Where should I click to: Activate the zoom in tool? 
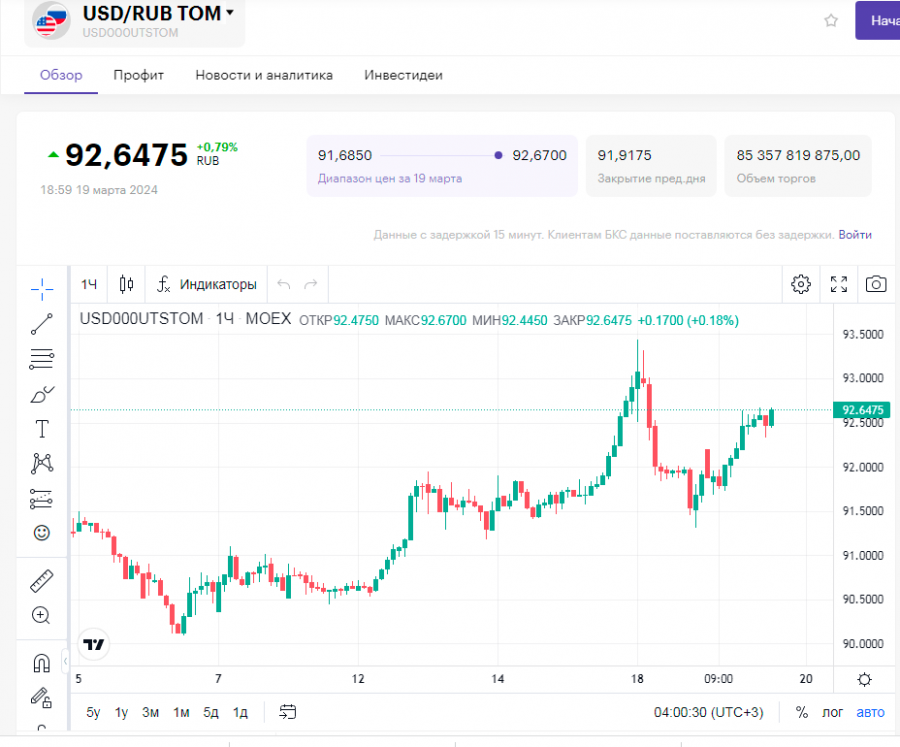point(42,615)
